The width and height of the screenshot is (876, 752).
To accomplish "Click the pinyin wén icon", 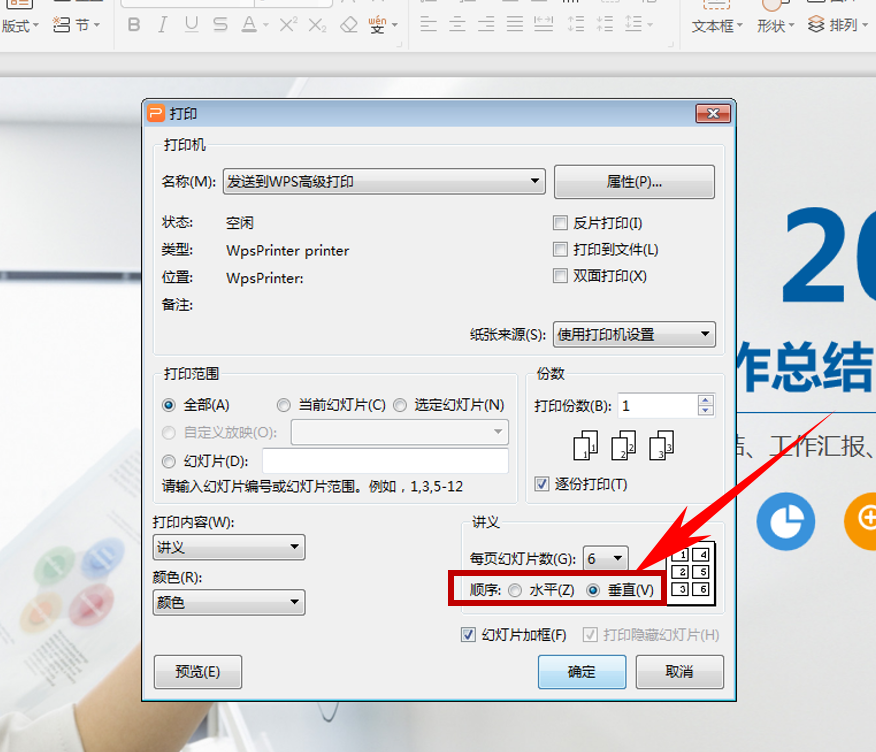I will pyautogui.click(x=378, y=25).
